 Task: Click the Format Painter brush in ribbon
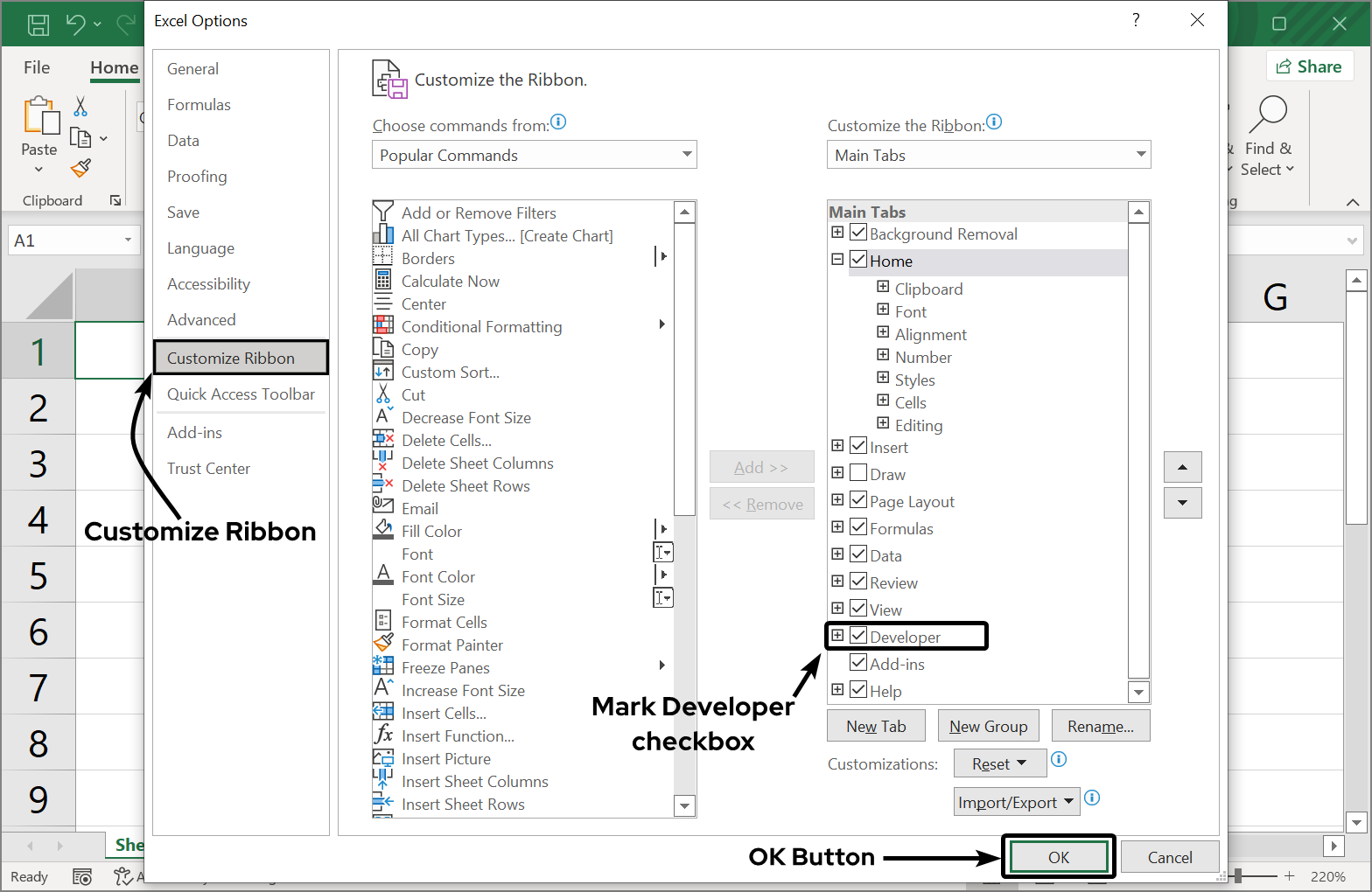(80, 167)
